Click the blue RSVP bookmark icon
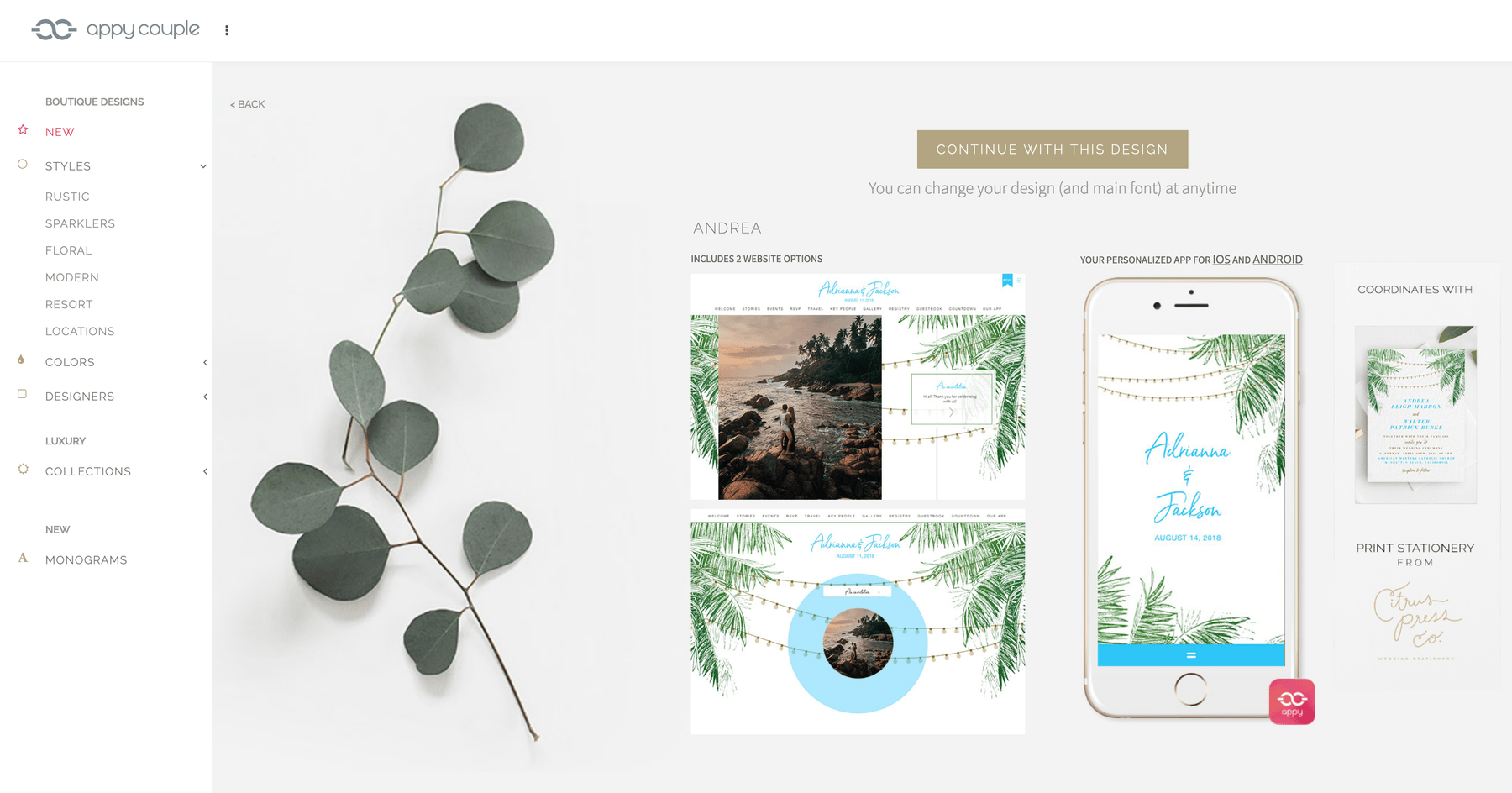This screenshot has height=793, width=1512. [1007, 281]
